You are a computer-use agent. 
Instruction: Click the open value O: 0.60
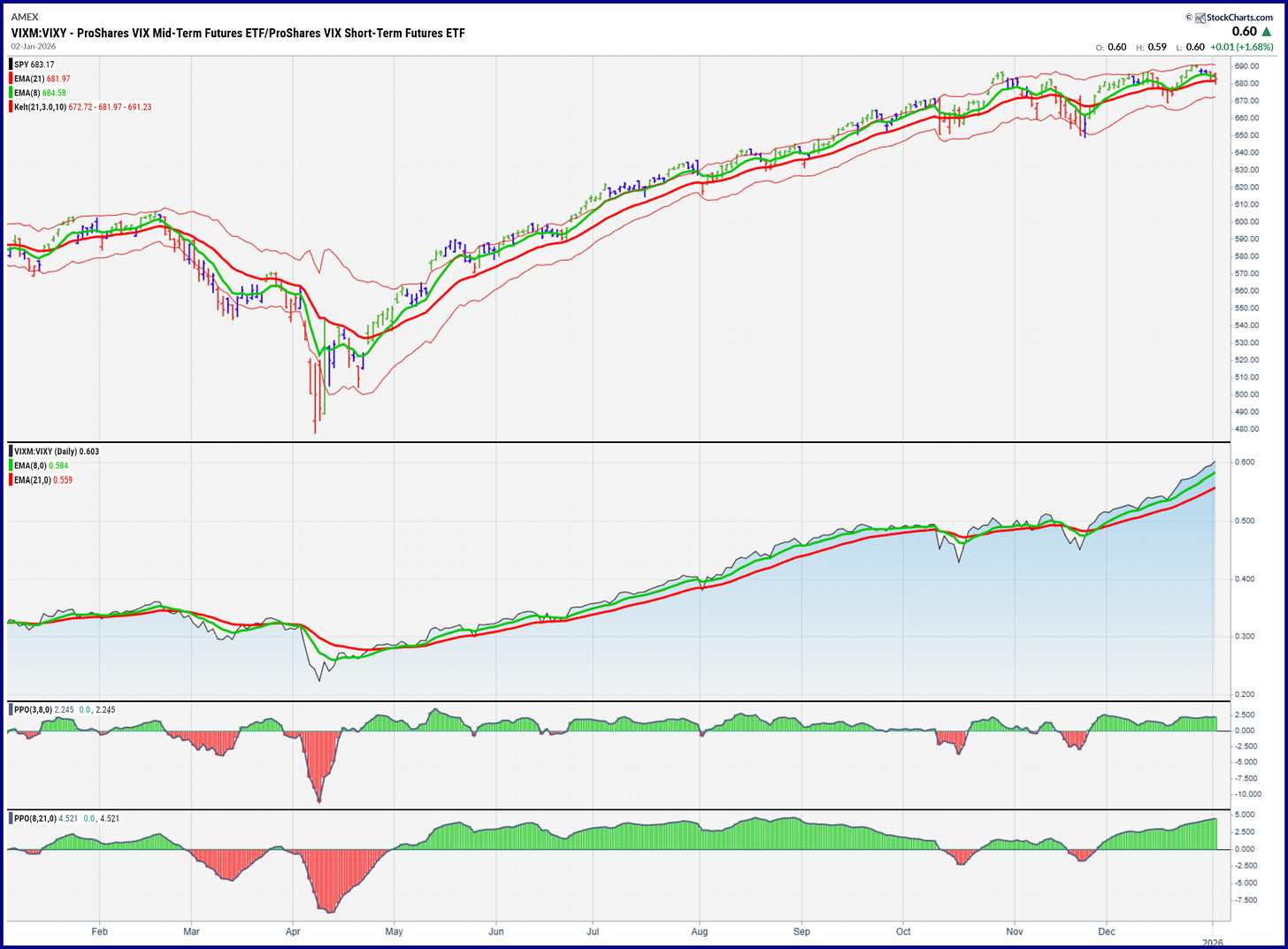point(1111,47)
